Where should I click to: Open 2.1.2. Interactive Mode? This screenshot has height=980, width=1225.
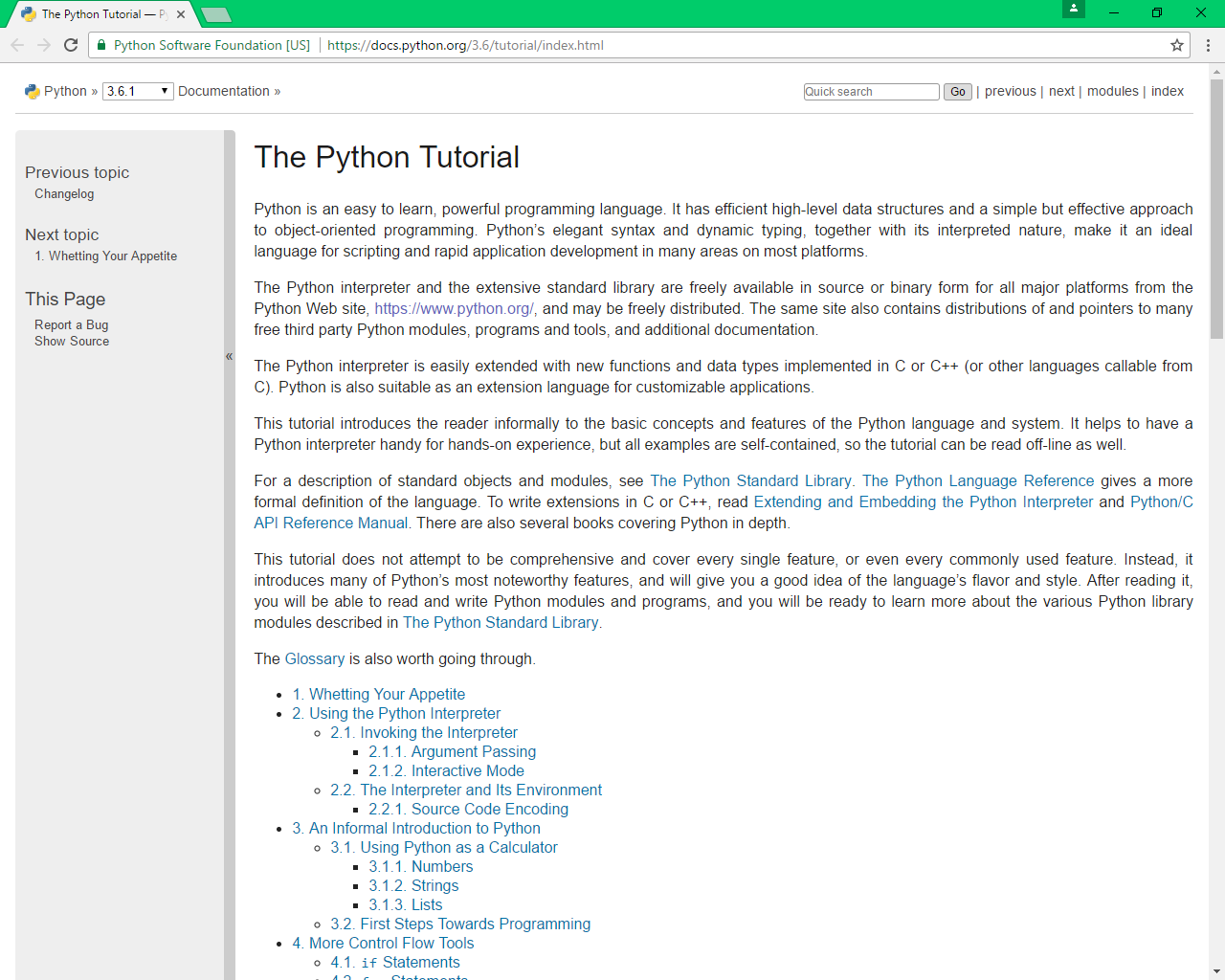(447, 770)
